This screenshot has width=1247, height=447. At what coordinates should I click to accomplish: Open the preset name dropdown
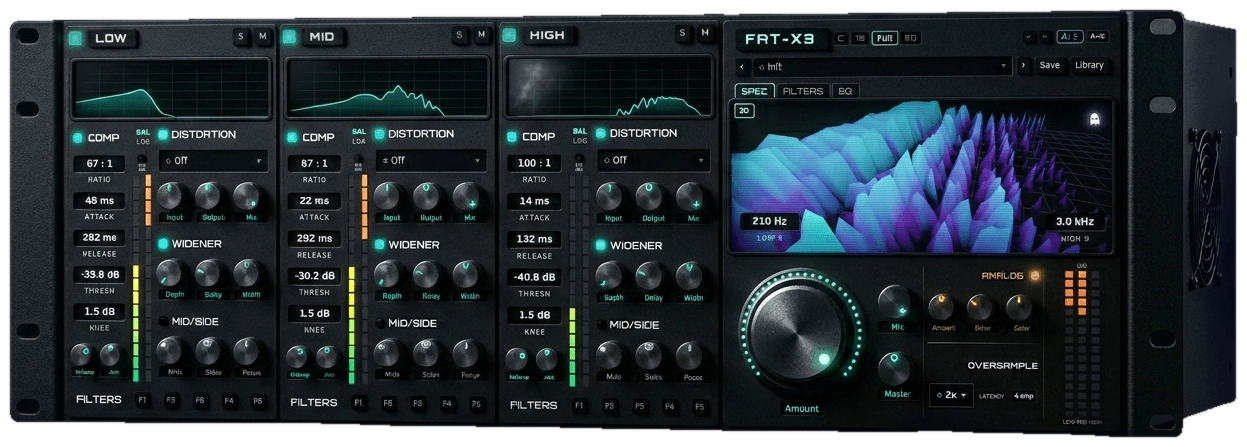[x=883, y=66]
